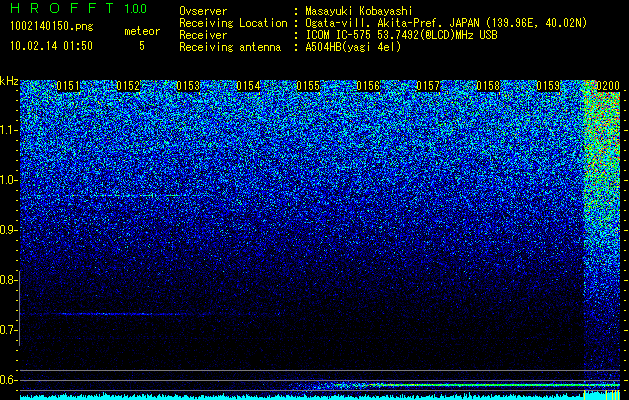The width and height of the screenshot is (629, 400).
Task: Click the 0200 time marker
Action: tap(608, 86)
